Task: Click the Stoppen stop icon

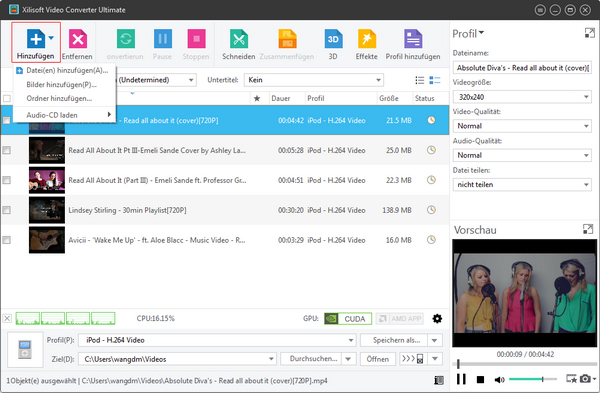Action: (197, 39)
